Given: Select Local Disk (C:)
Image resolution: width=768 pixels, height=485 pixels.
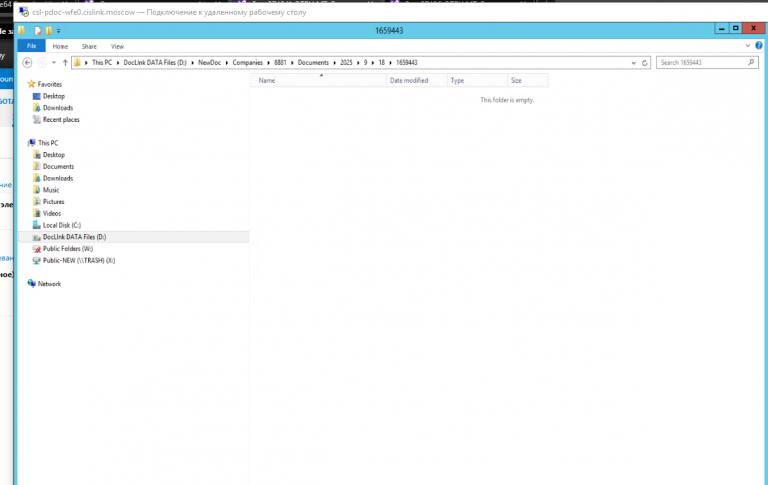Looking at the screenshot, I should 62,225.
